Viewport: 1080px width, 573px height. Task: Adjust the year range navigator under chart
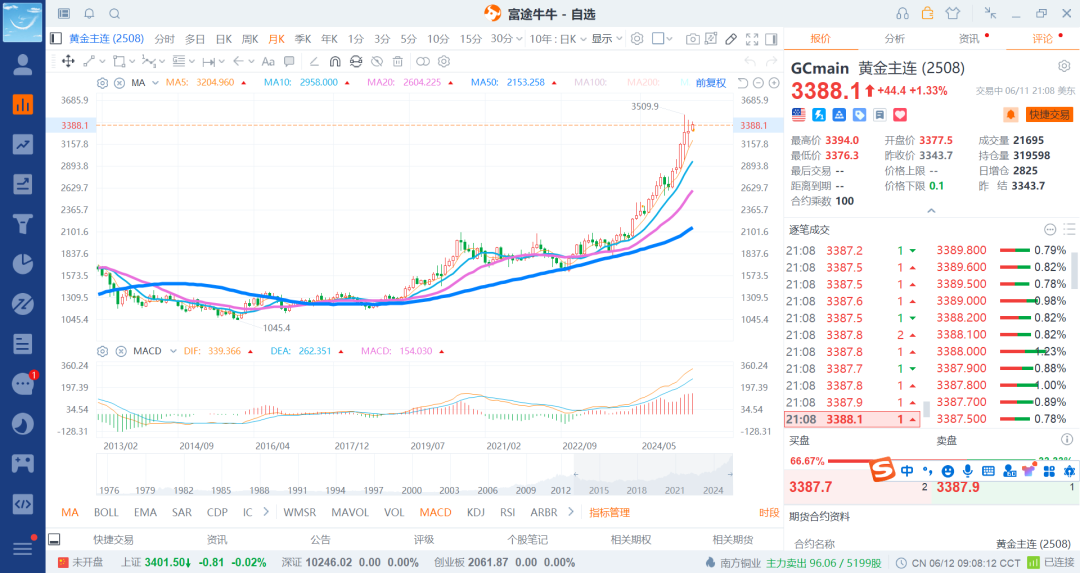coord(415,475)
